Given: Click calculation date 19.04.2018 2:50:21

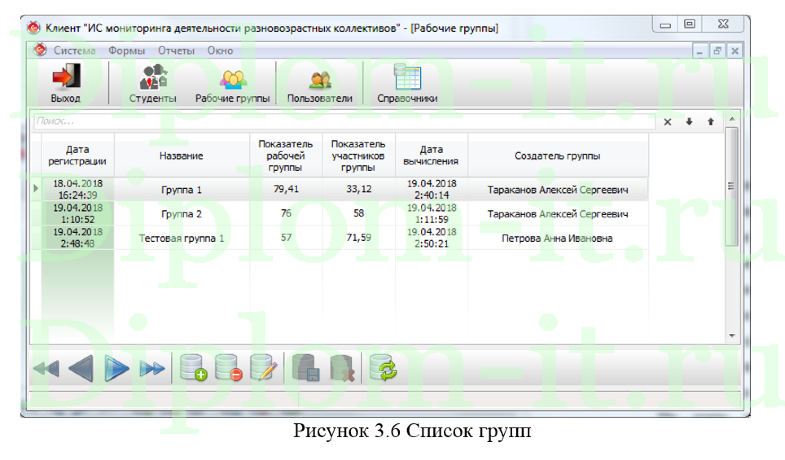Looking at the screenshot, I should point(431,238).
